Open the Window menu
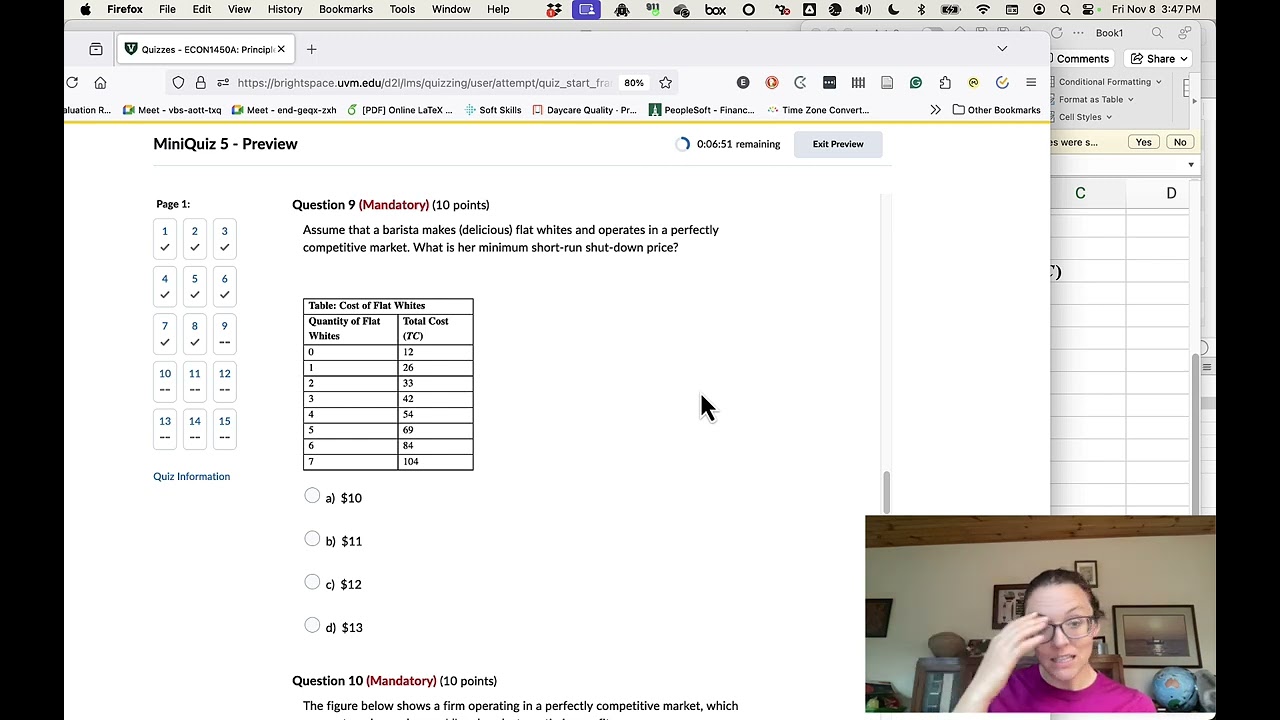The height and width of the screenshot is (720, 1280). point(451,9)
